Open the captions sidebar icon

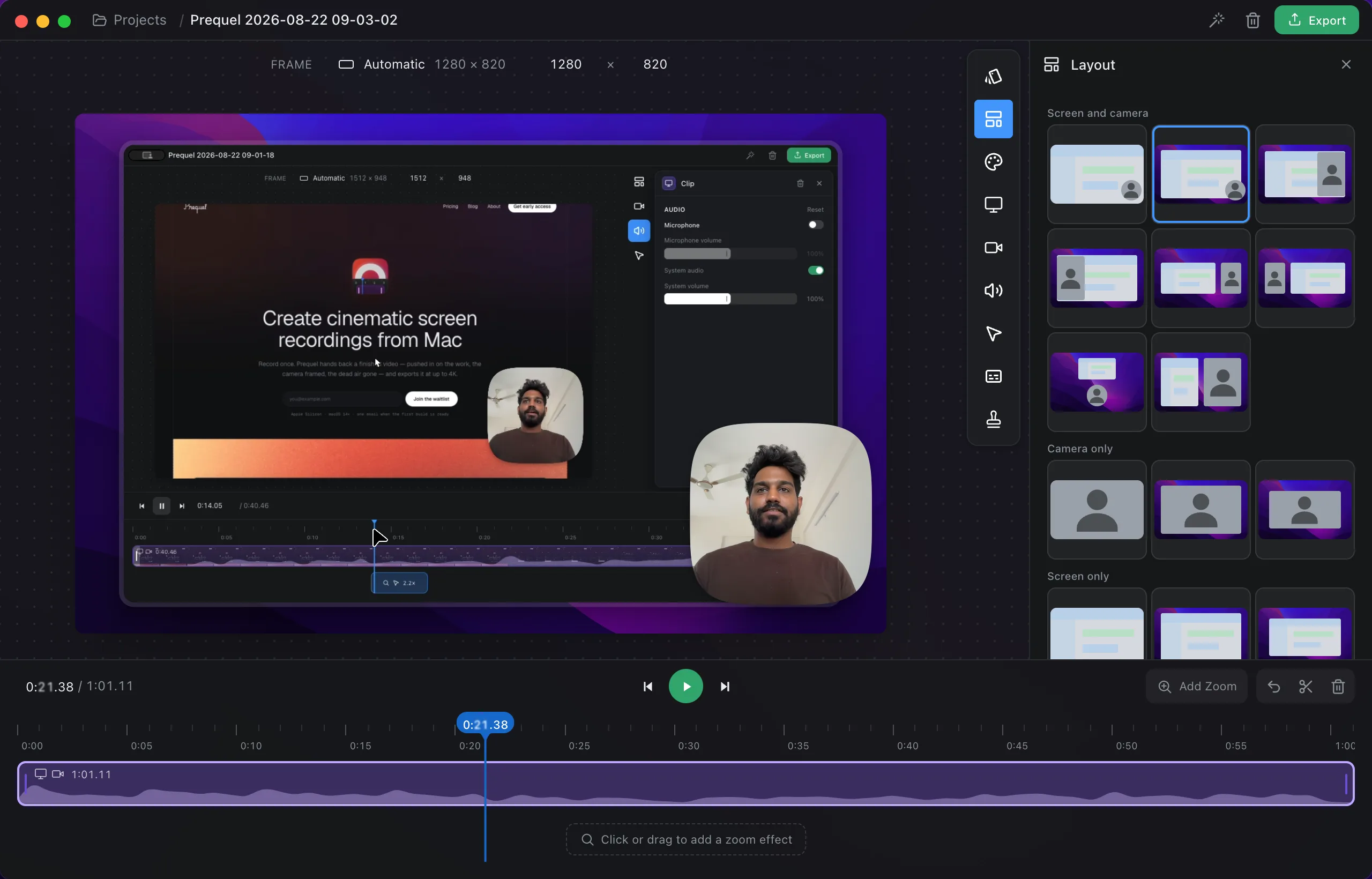click(x=993, y=377)
